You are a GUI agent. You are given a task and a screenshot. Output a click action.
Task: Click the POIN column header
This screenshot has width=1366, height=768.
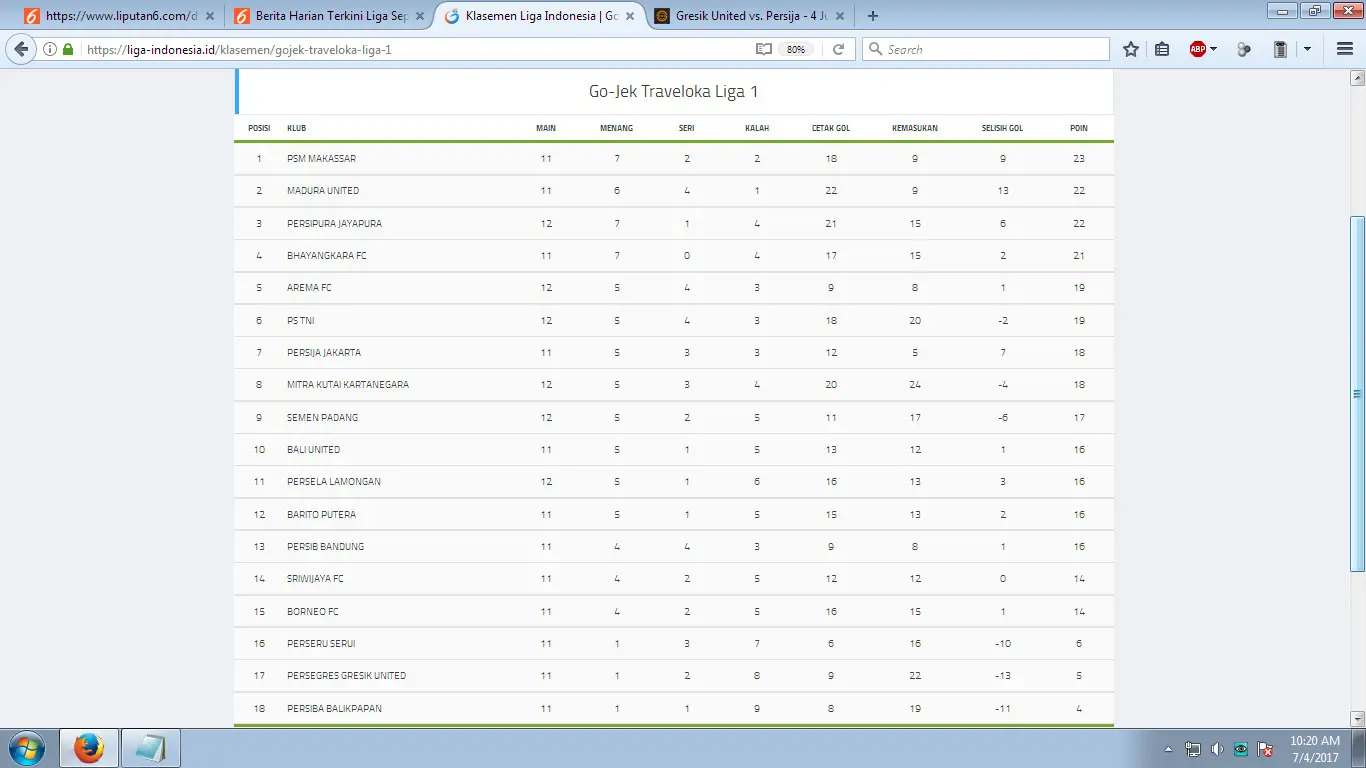coord(1079,128)
